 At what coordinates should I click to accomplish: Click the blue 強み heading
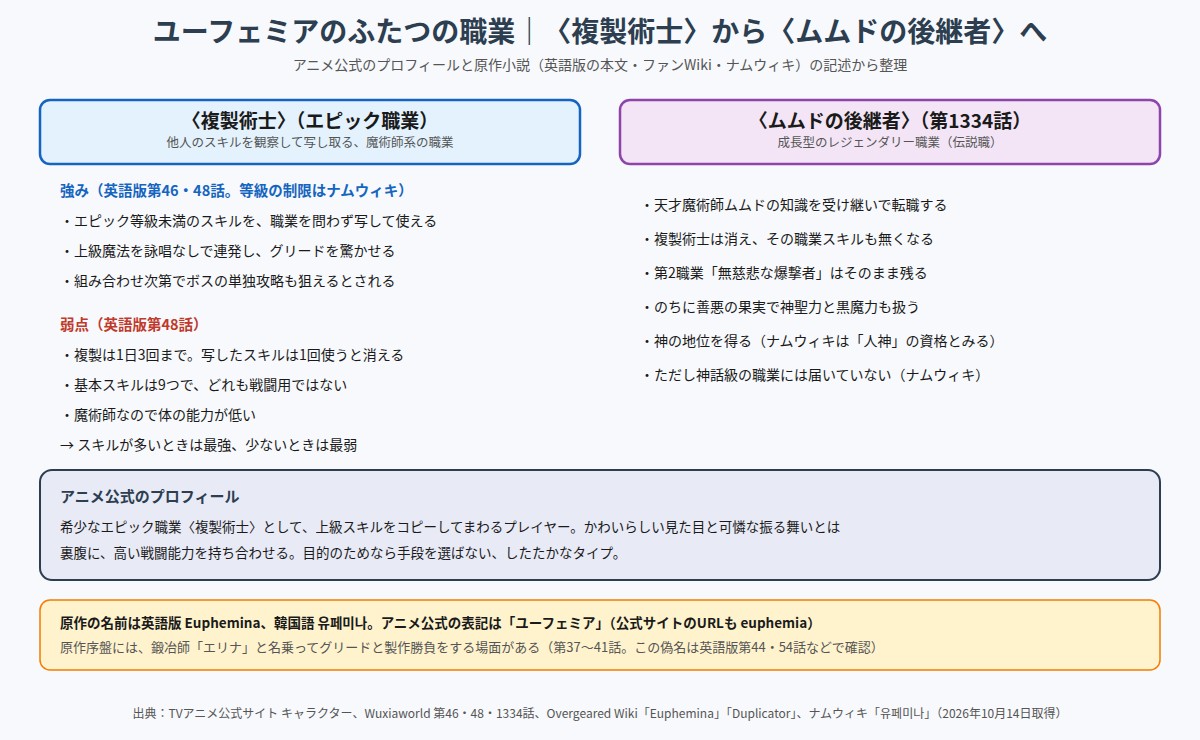tap(233, 190)
